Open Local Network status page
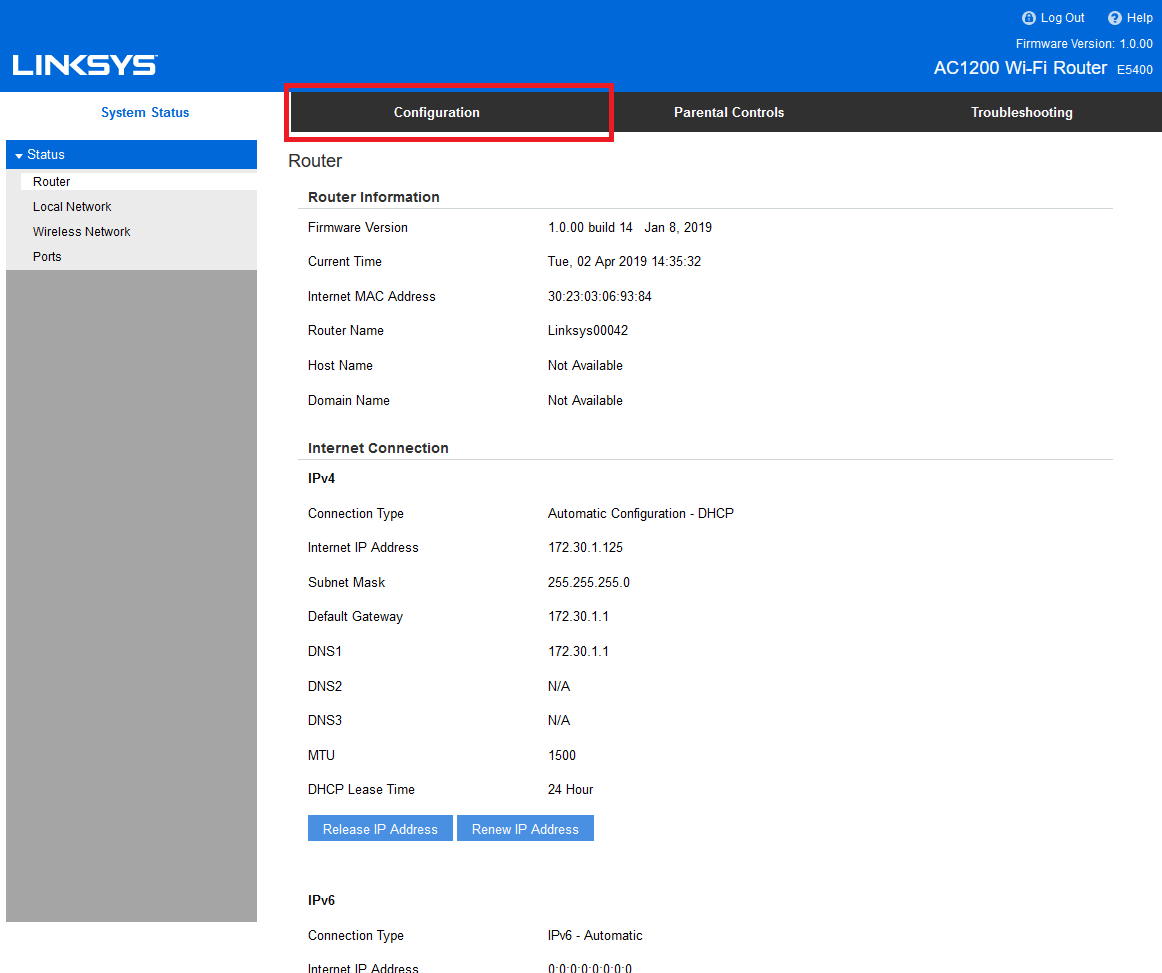The width and height of the screenshot is (1162, 973). tap(72, 207)
